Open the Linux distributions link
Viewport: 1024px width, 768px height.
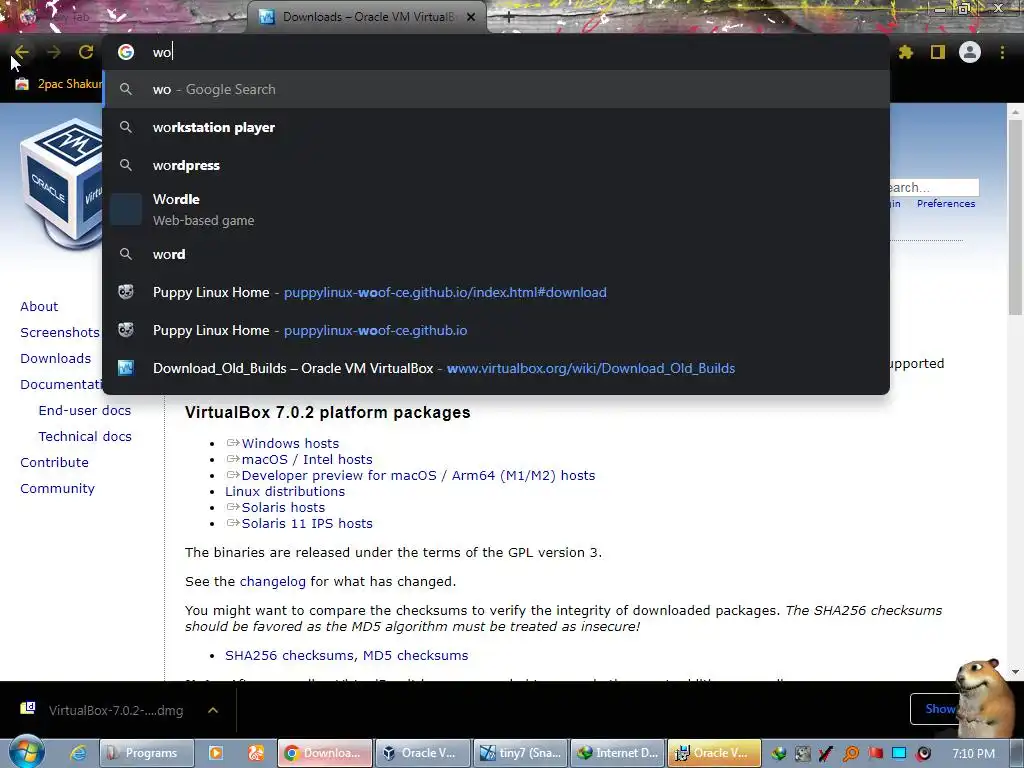point(285,491)
